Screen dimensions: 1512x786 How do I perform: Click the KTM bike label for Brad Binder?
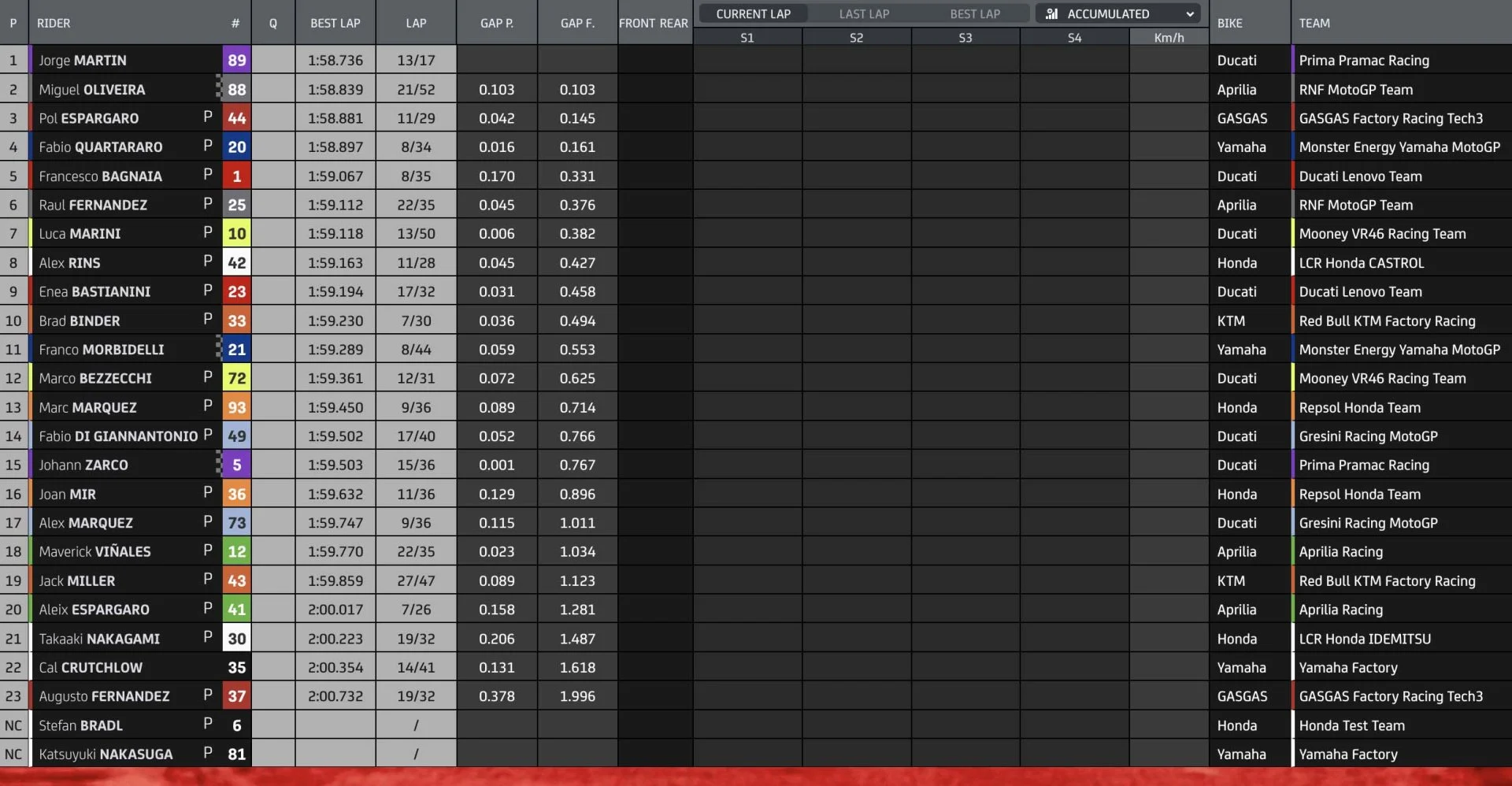click(x=1231, y=321)
